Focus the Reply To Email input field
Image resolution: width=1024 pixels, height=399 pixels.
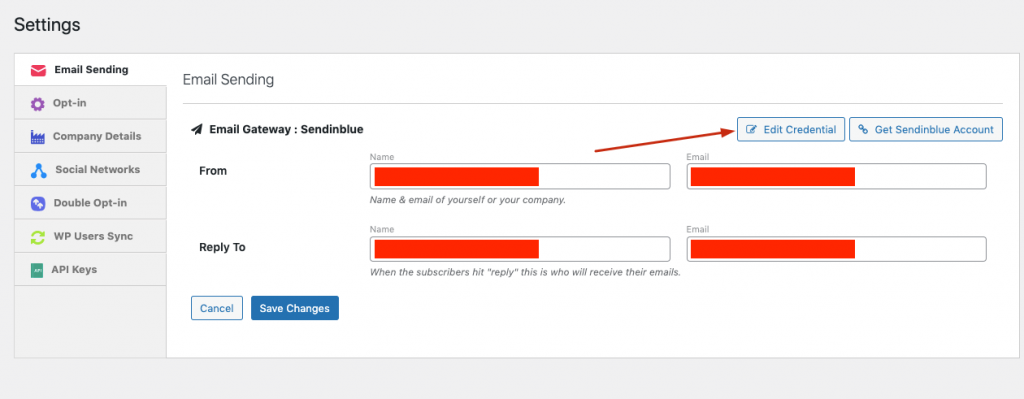pyautogui.click(x=837, y=249)
